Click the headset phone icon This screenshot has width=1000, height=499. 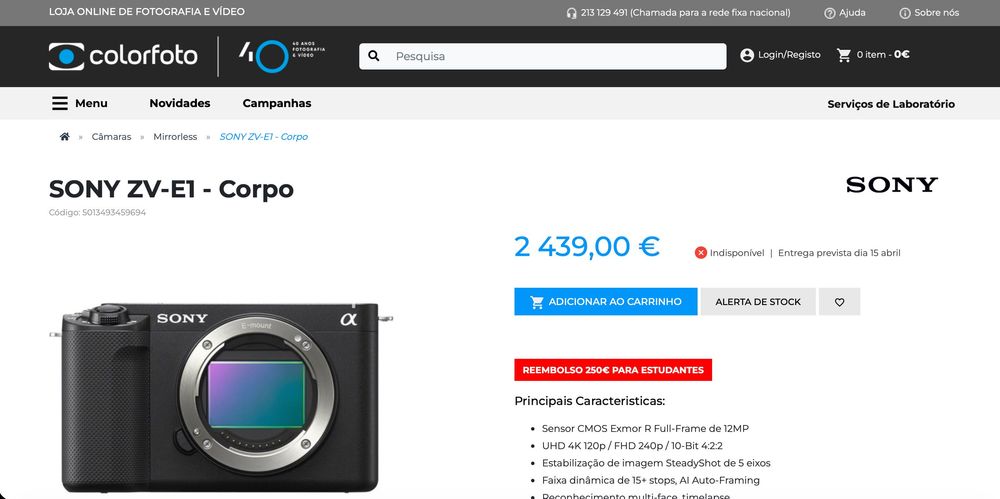click(571, 13)
